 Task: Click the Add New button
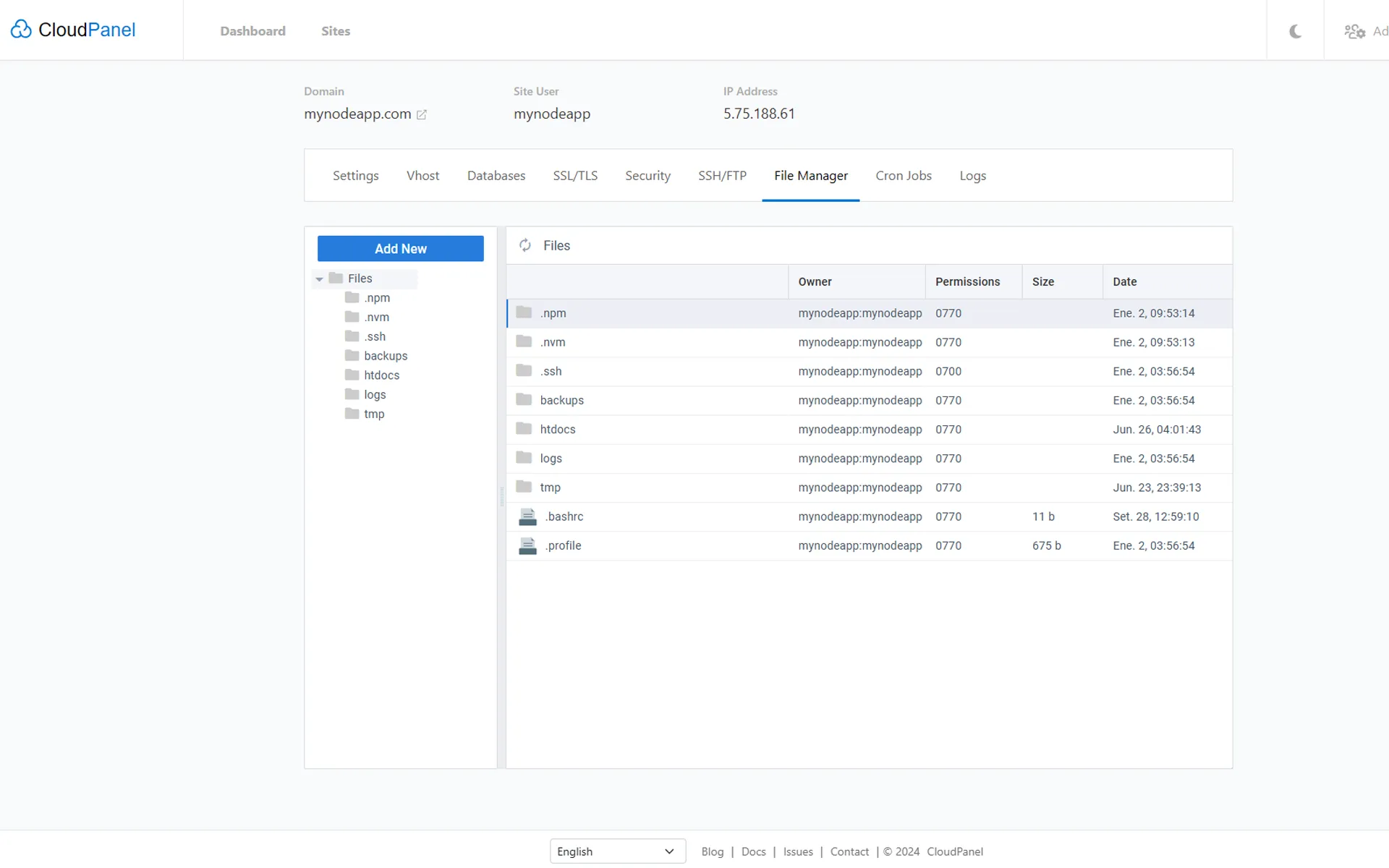400,248
